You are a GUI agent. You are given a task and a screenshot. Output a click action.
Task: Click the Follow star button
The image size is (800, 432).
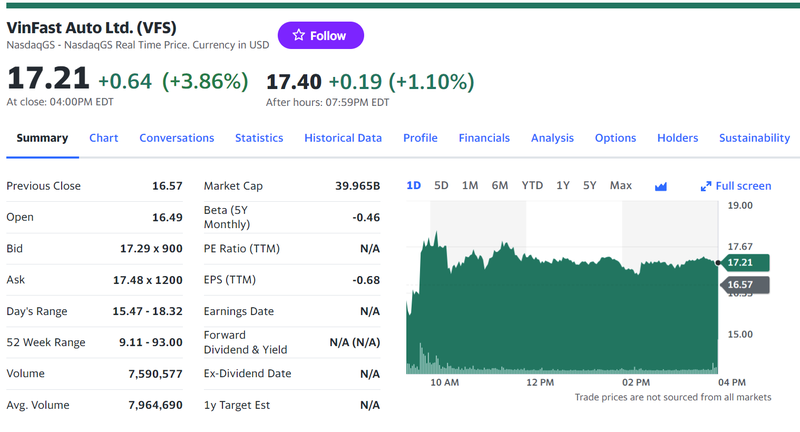click(320, 35)
